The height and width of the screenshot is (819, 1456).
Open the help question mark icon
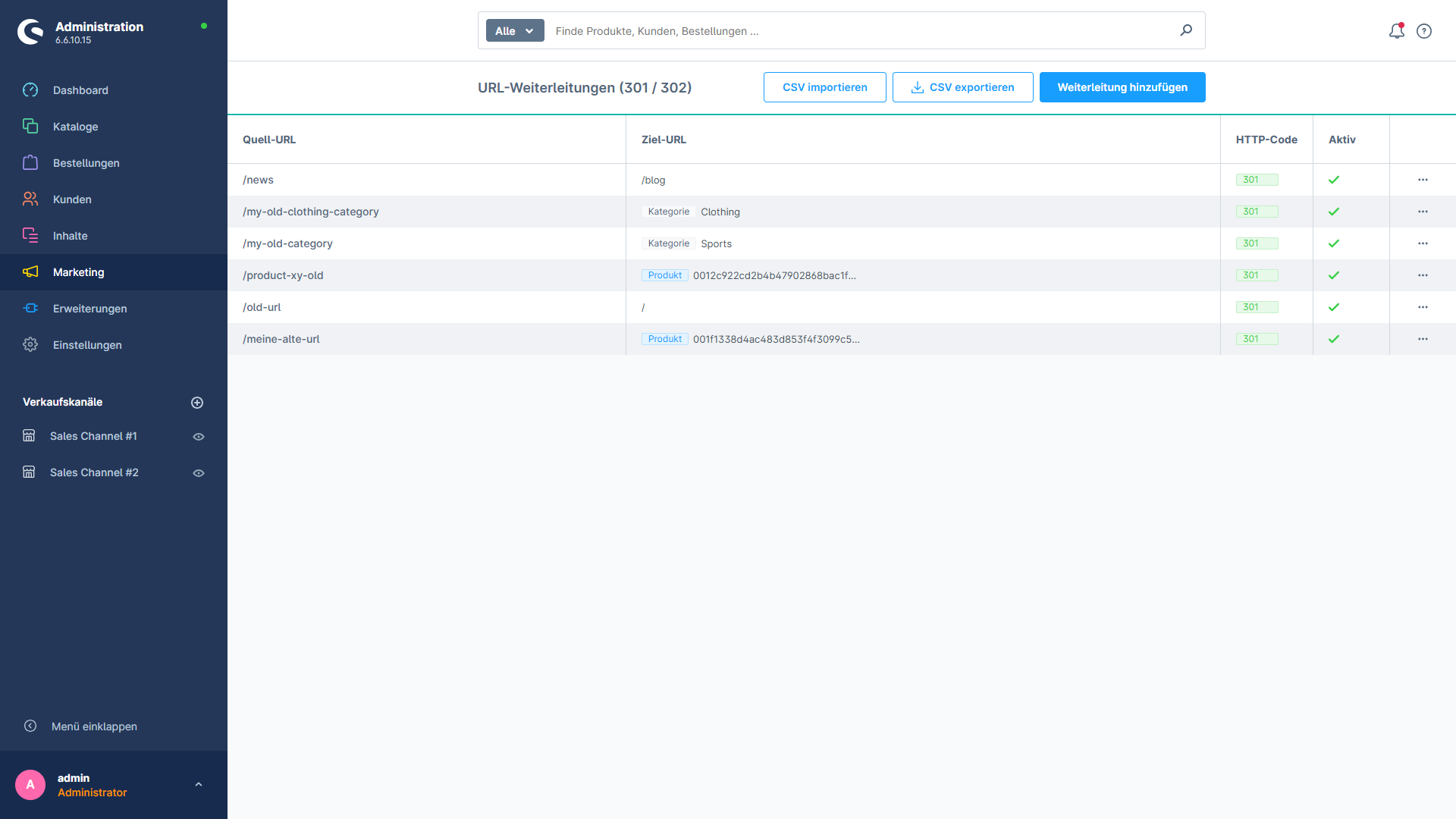(1424, 31)
